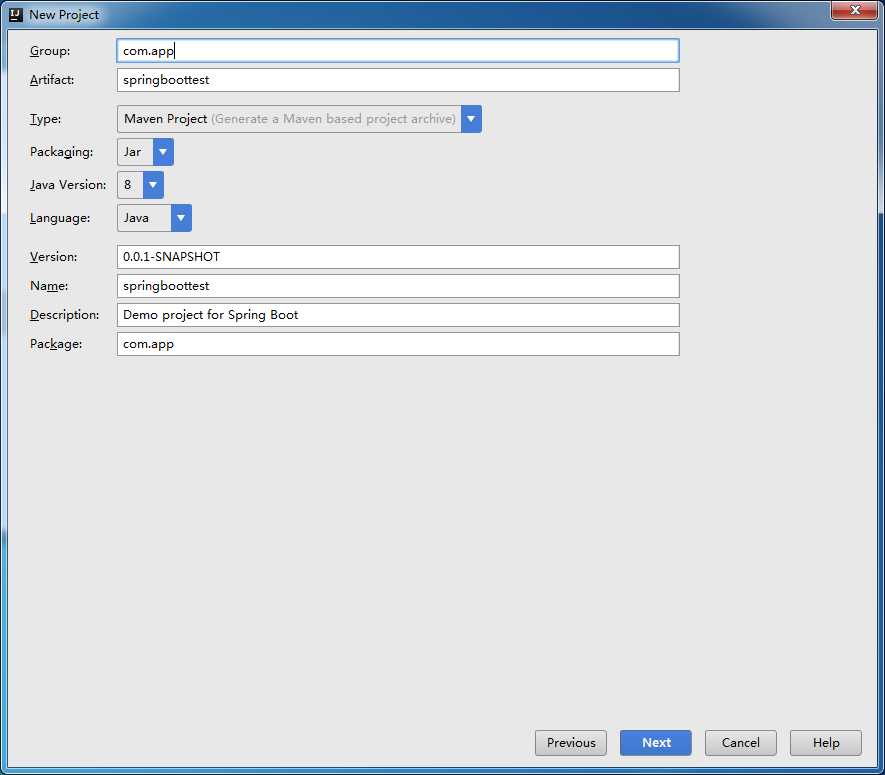Click the Artifact label

coord(52,80)
